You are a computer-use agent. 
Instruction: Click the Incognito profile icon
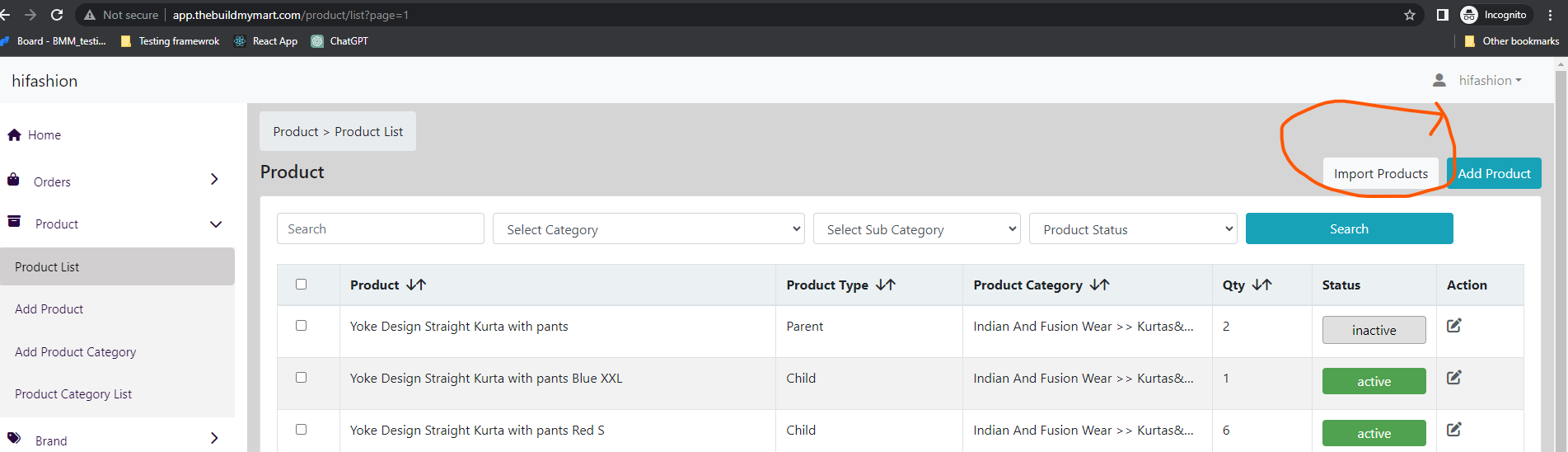coord(1469,15)
